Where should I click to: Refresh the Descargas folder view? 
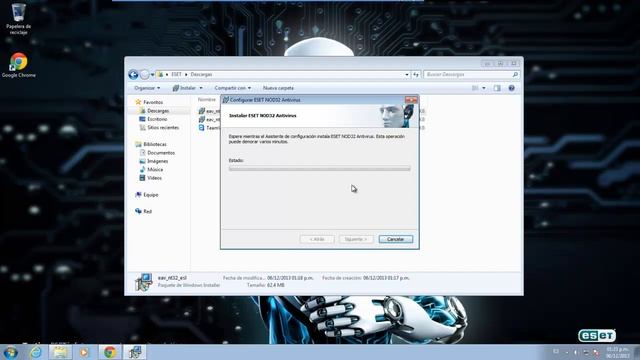point(416,75)
